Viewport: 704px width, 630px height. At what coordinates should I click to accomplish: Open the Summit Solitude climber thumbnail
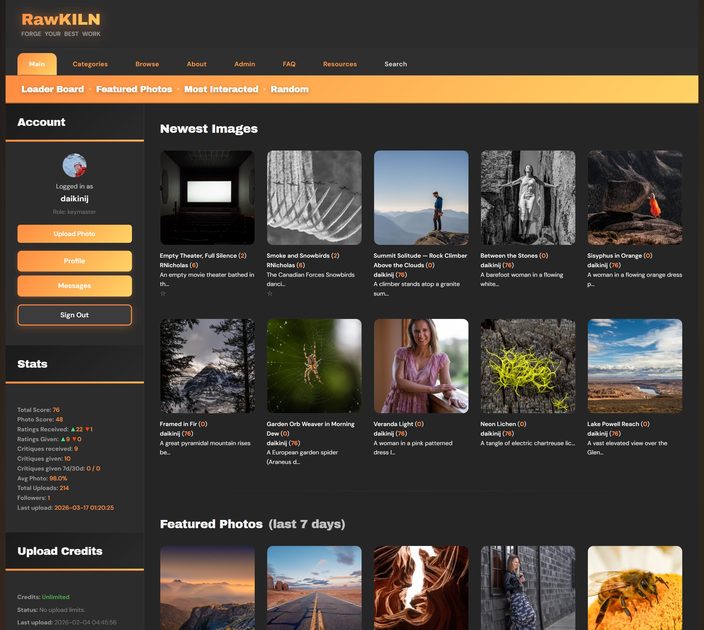(x=421, y=198)
